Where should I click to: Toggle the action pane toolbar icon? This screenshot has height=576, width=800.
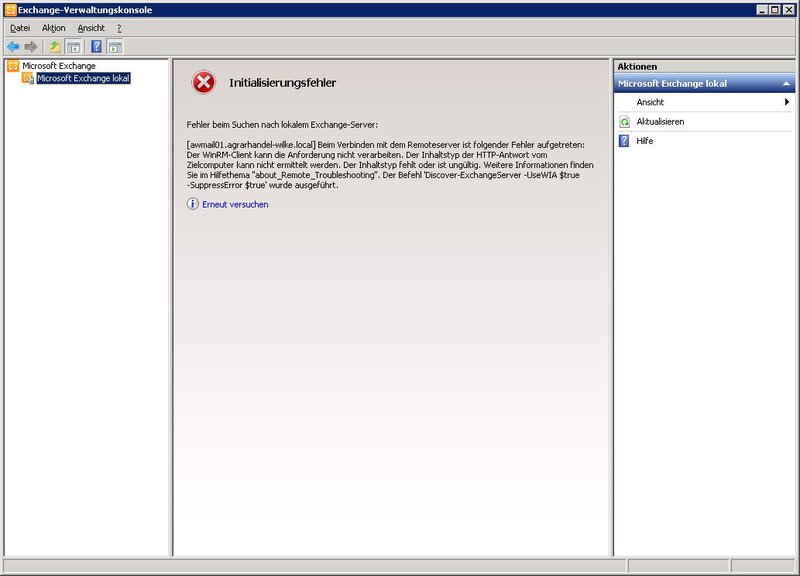click(x=115, y=47)
